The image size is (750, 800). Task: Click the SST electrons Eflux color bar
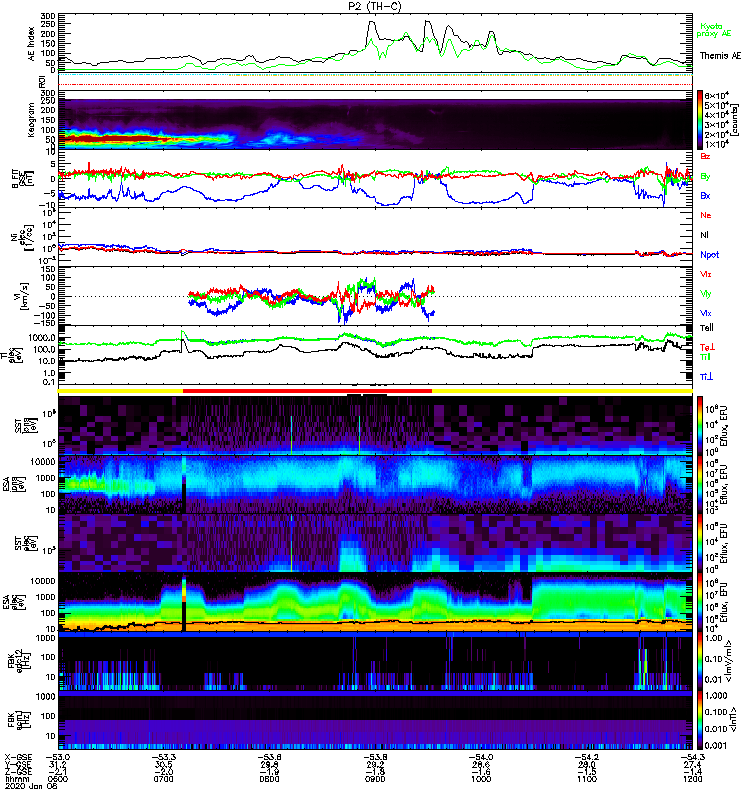(700, 543)
